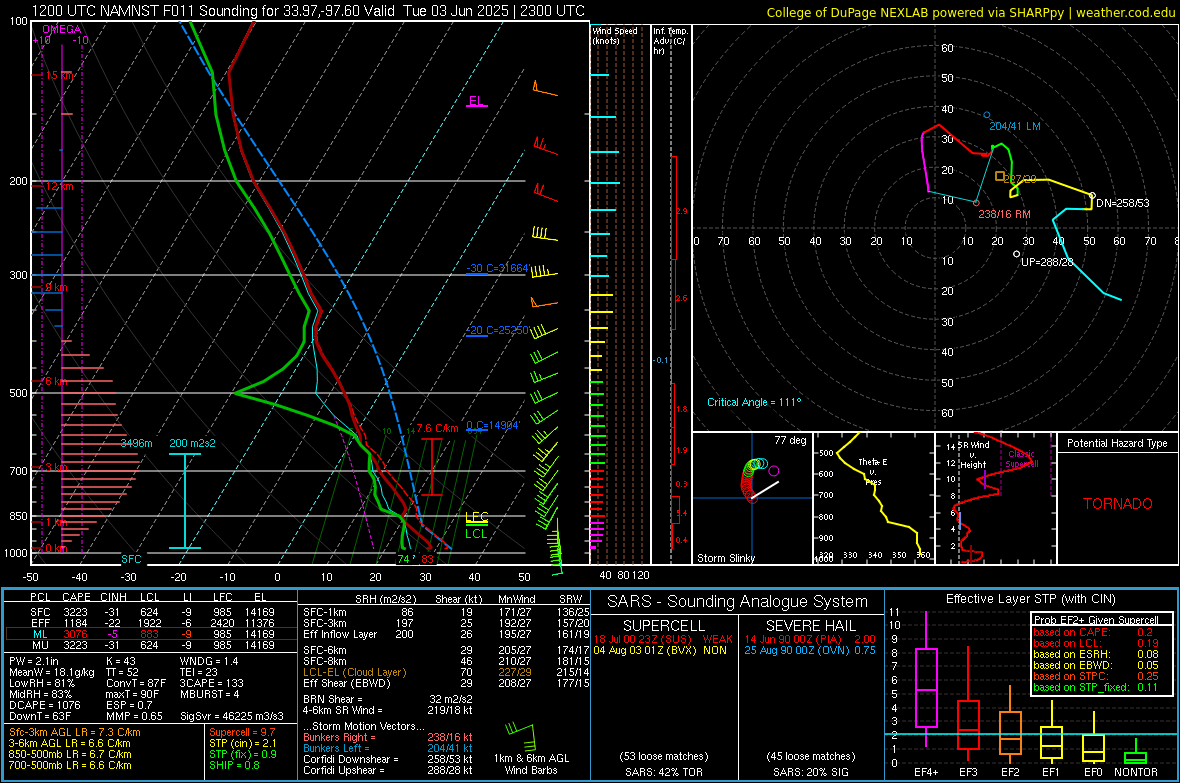Click the 1km & 6km AGL wind barbs icon

(x=522, y=736)
